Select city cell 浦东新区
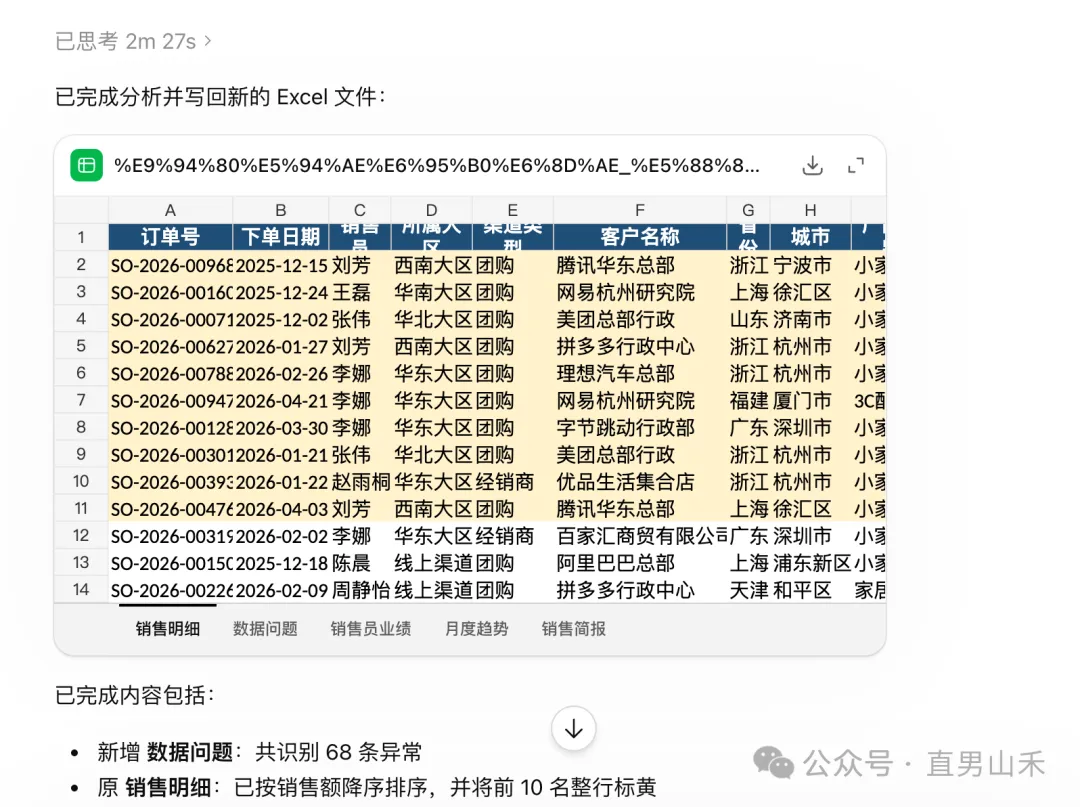Image resolution: width=1080 pixels, height=807 pixels. click(811, 563)
